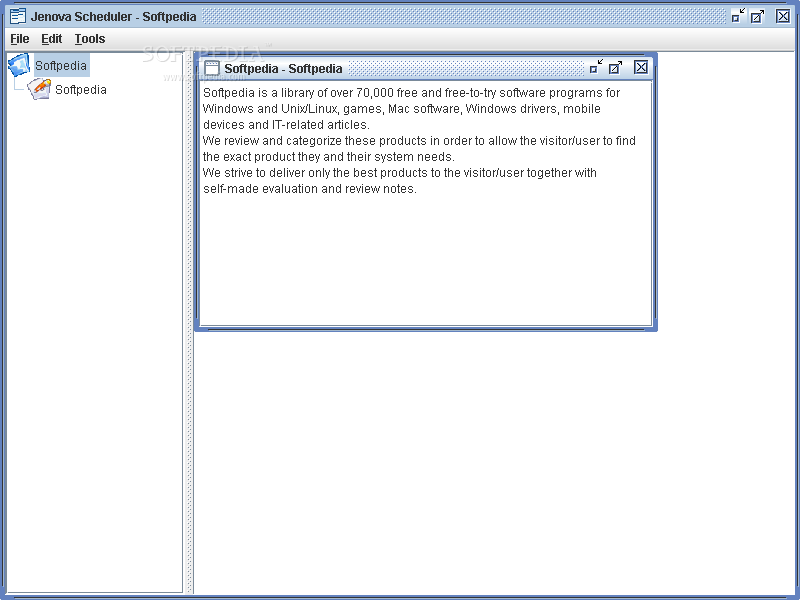Click the title text "Jenova Scheduler - Softpedia"
800x600 pixels.
coord(113,17)
